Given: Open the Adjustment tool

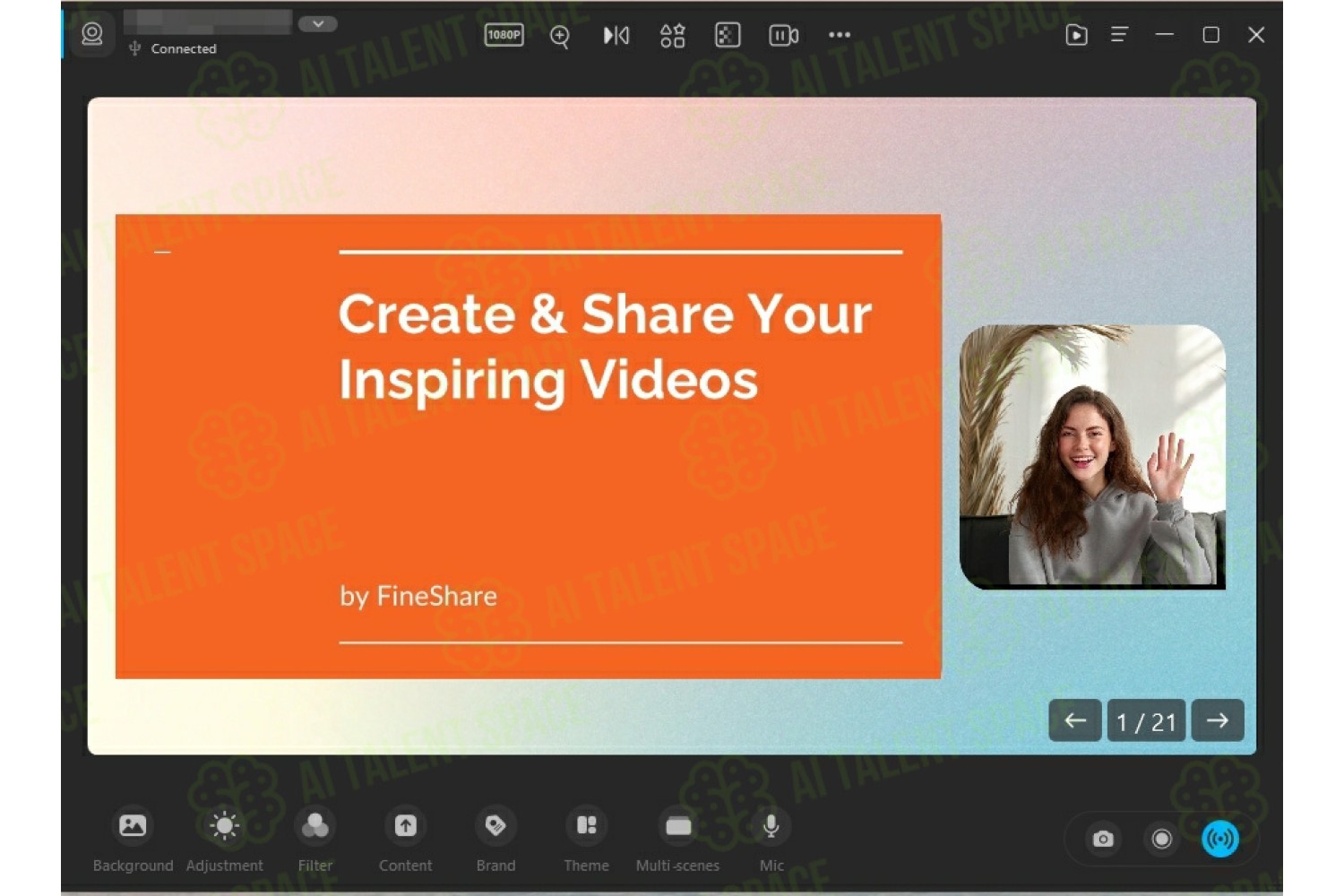Looking at the screenshot, I should tap(224, 840).
